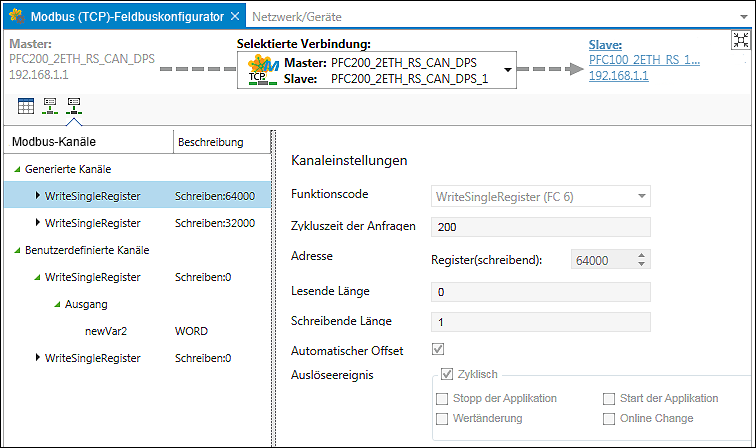Toggle the Automatischer Offset checkbox
Viewport: 756px width, 448px height.
[x=438, y=349]
